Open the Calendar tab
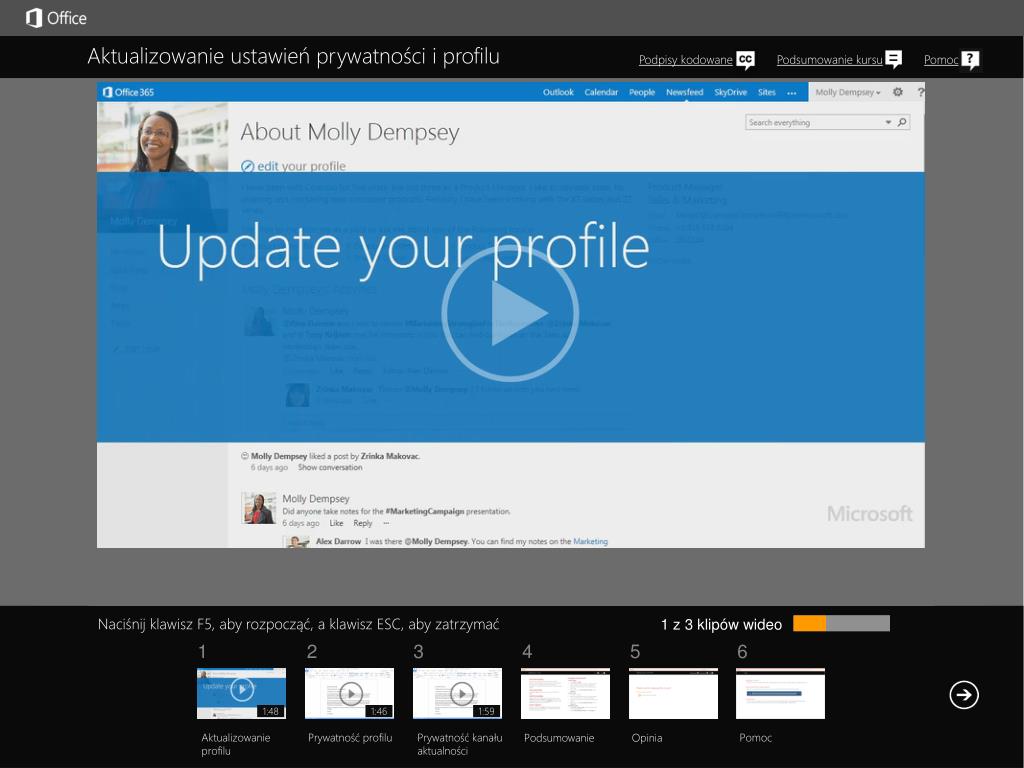1024x768 pixels. pyautogui.click(x=601, y=92)
